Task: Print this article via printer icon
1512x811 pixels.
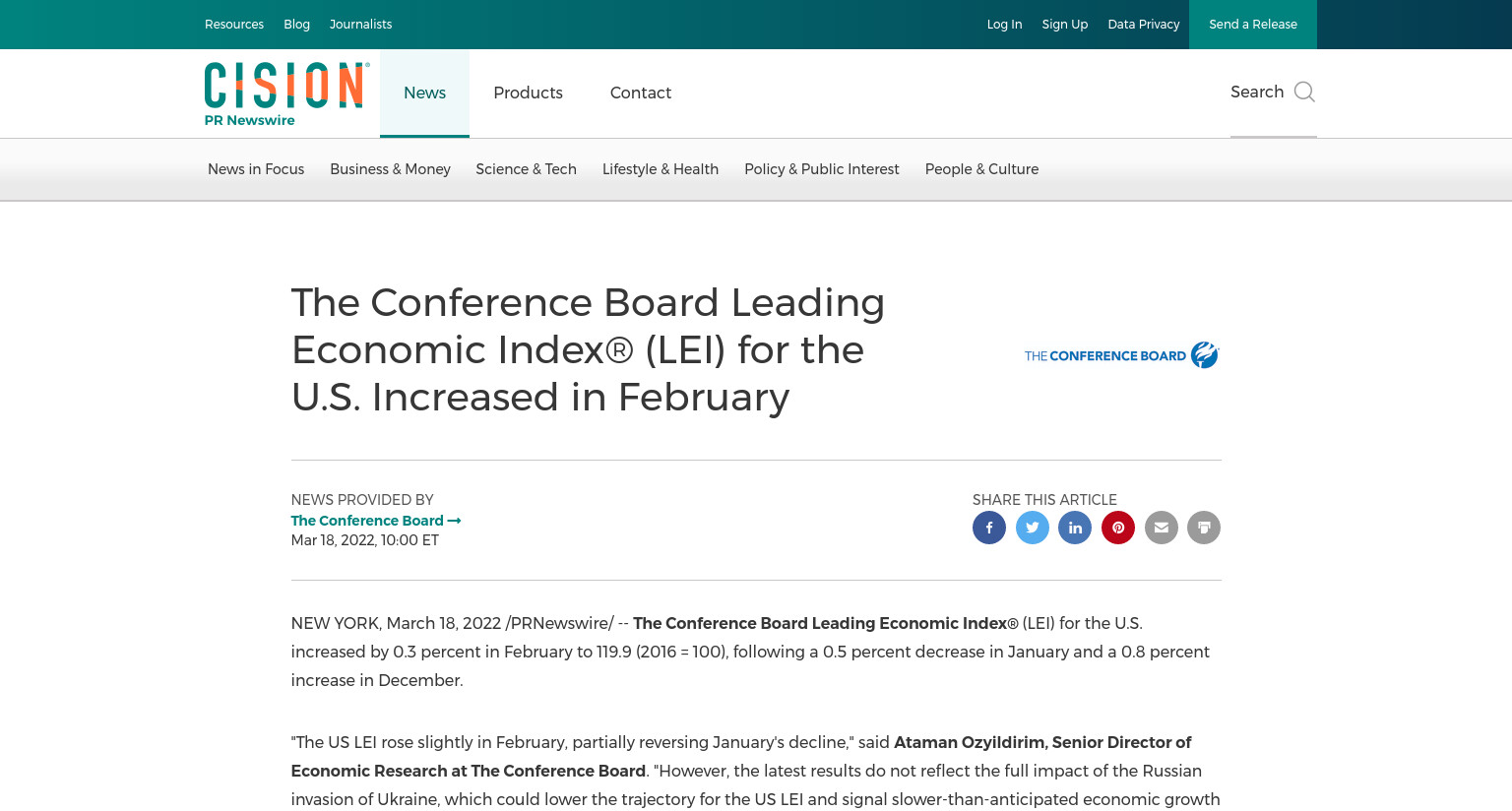Action: [1204, 528]
